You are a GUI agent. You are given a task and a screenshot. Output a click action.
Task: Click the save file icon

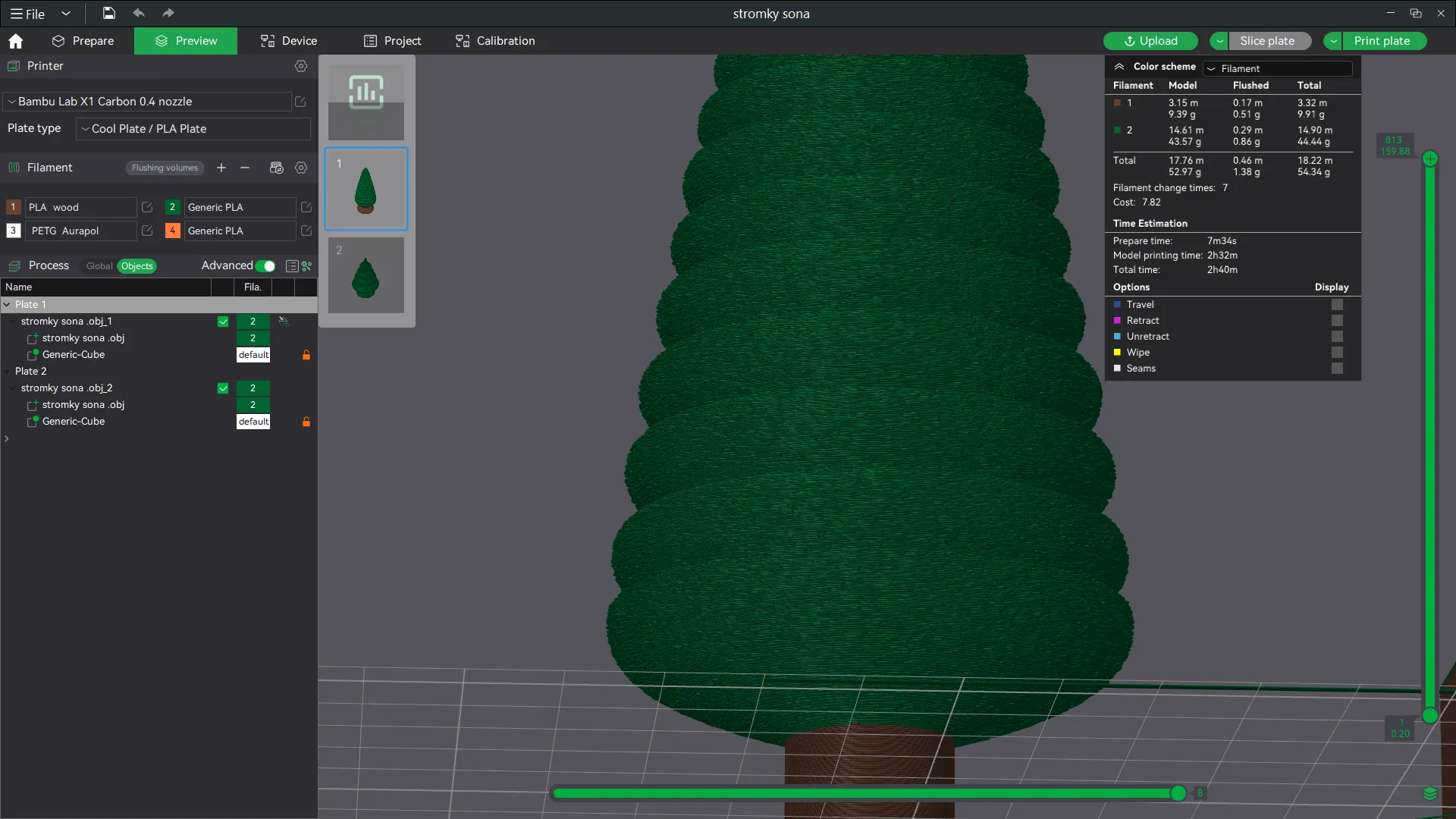pos(109,13)
